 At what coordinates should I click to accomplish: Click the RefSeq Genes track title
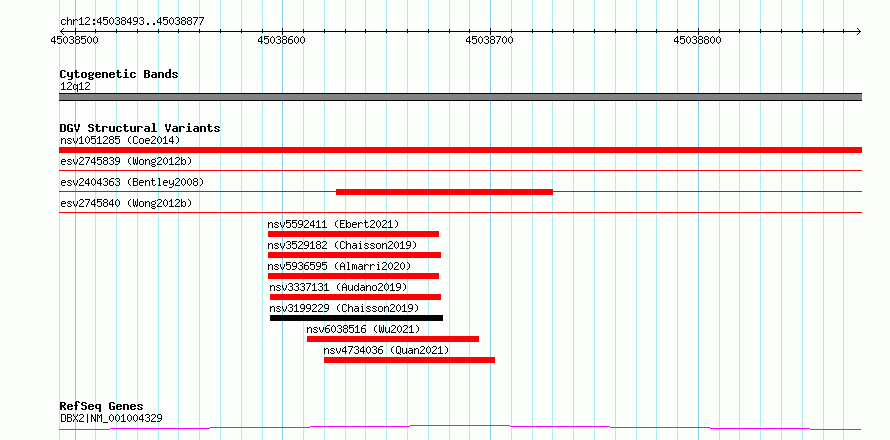click(102, 407)
